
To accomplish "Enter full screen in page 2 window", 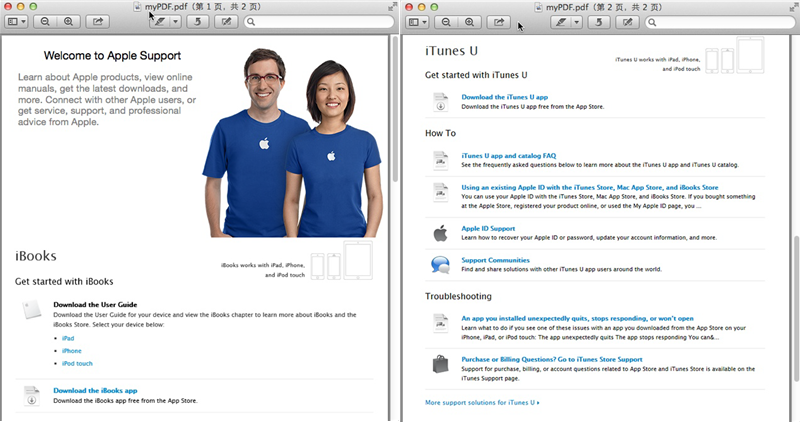I will click(x=790, y=6).
